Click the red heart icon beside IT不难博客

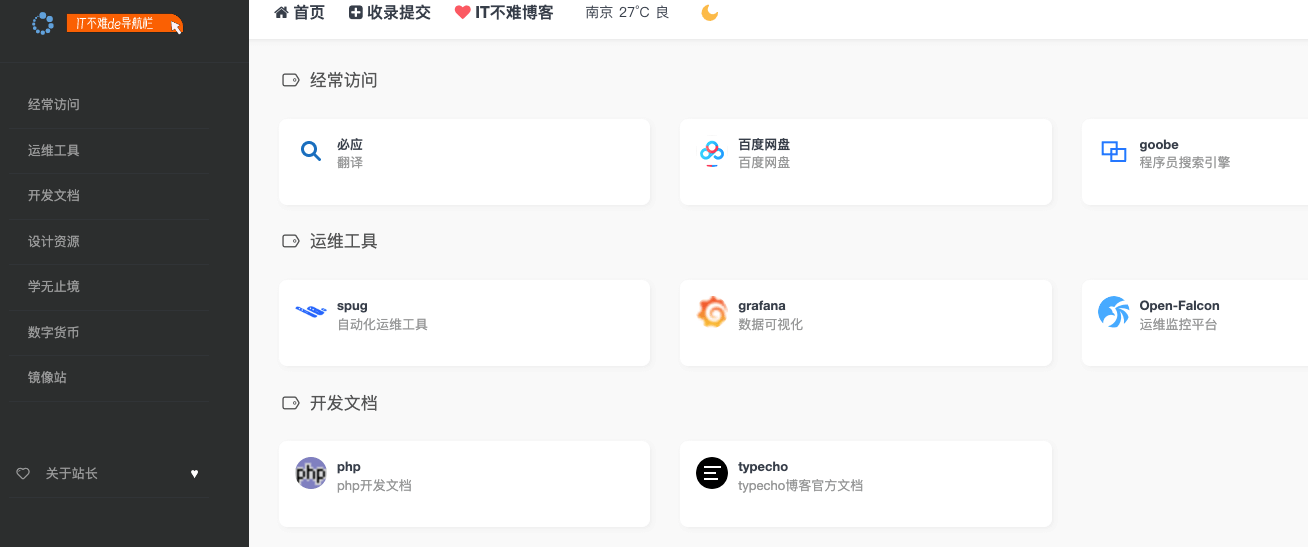[462, 13]
